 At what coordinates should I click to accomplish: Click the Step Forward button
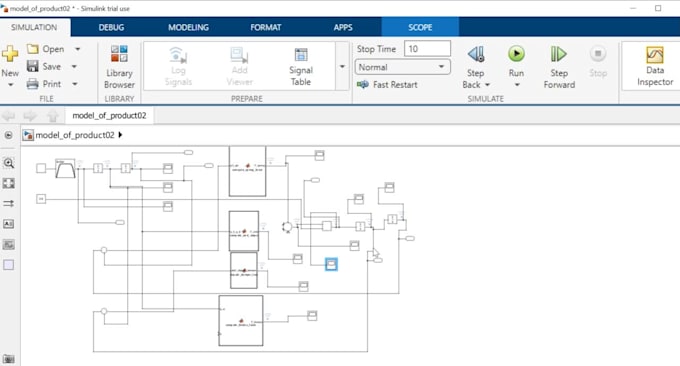coord(559,67)
